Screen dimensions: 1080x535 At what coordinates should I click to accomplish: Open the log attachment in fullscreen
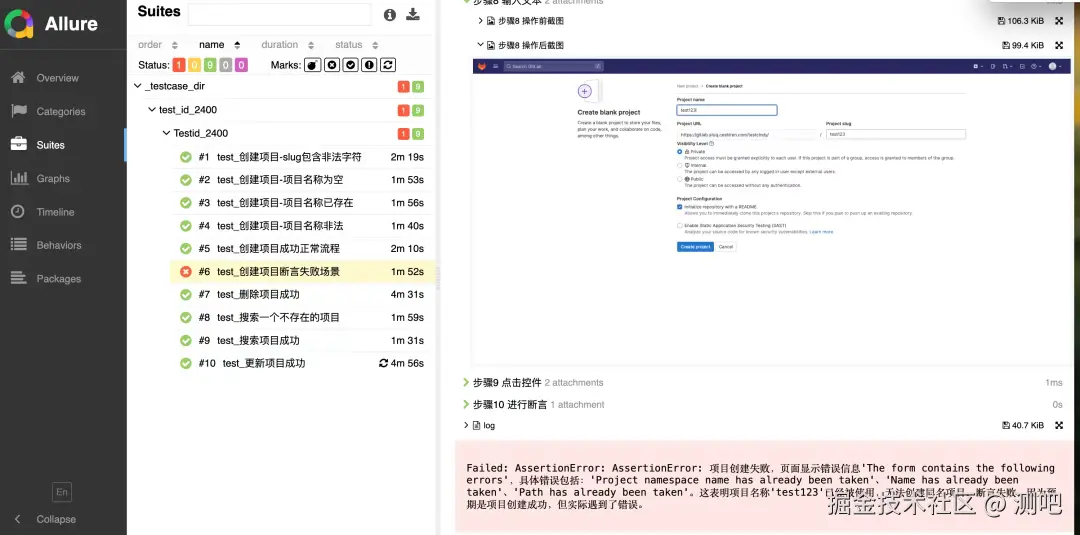coord(1059,426)
